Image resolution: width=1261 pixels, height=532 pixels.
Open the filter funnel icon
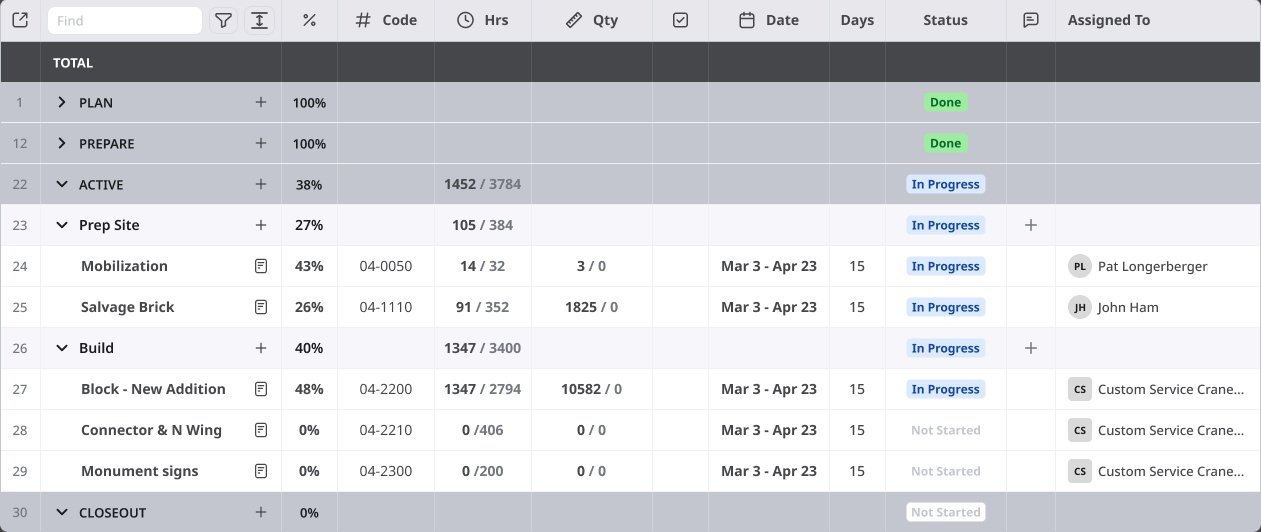point(224,20)
